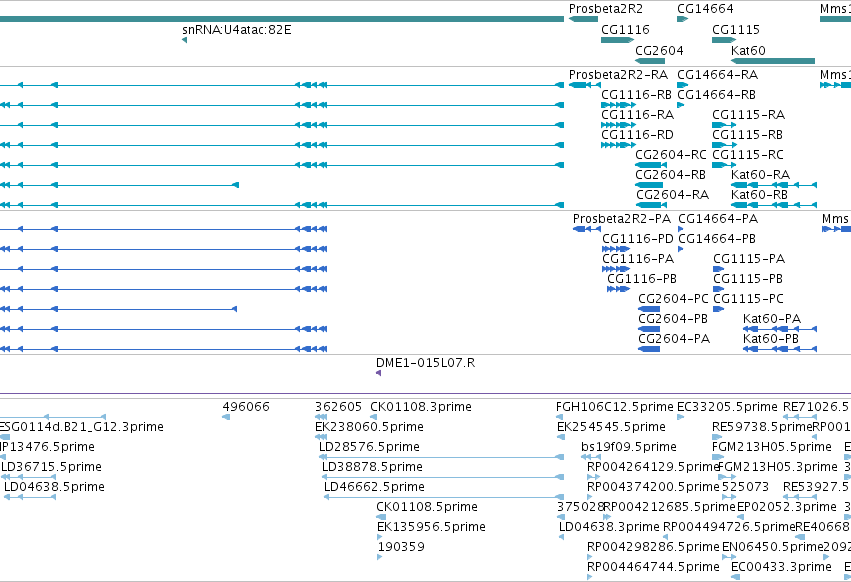Screen dimensions: 851x582
Task: Click protein CG2604-PA
Action: pyautogui.click(x=674, y=339)
